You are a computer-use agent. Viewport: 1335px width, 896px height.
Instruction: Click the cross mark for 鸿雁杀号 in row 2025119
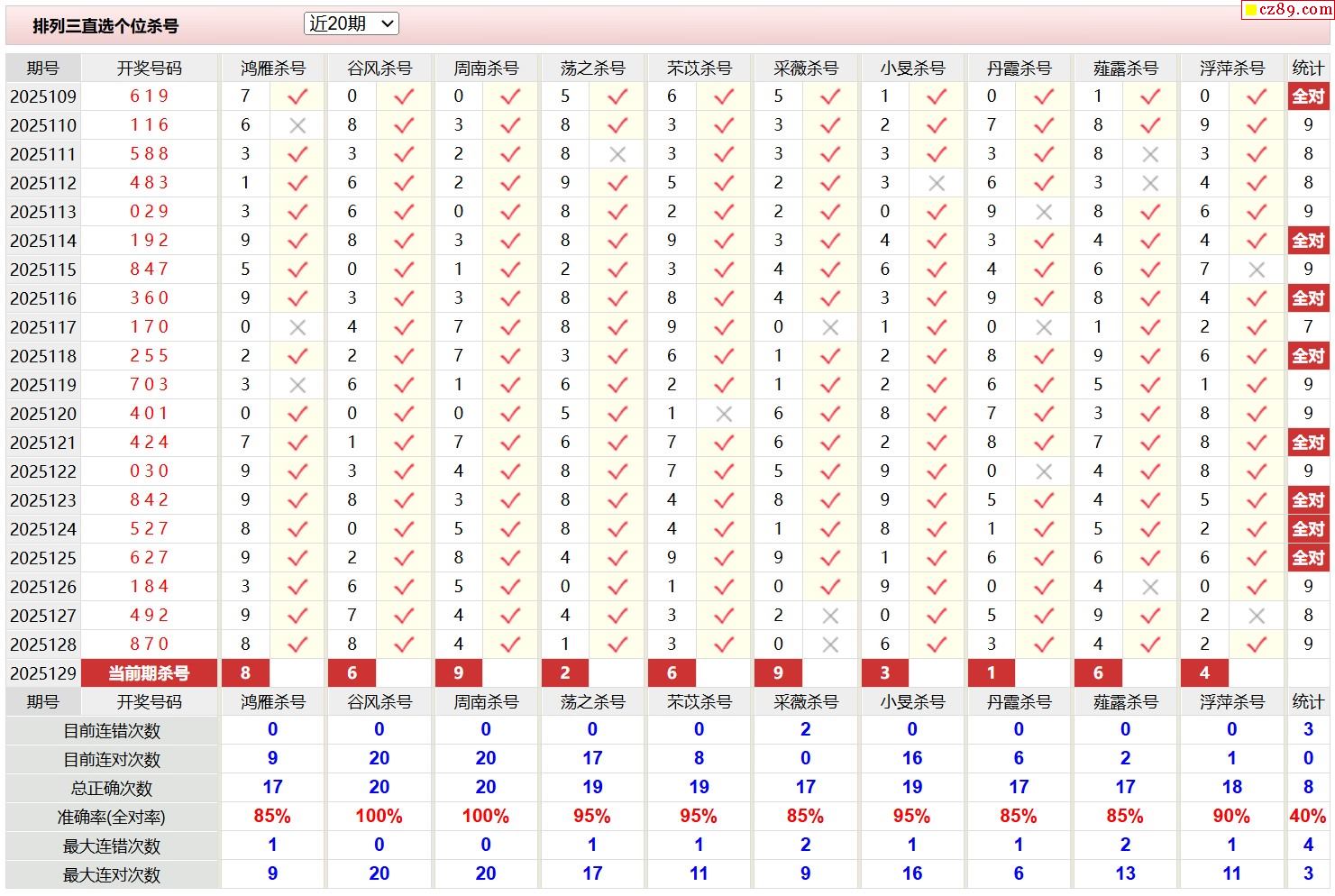point(297,385)
